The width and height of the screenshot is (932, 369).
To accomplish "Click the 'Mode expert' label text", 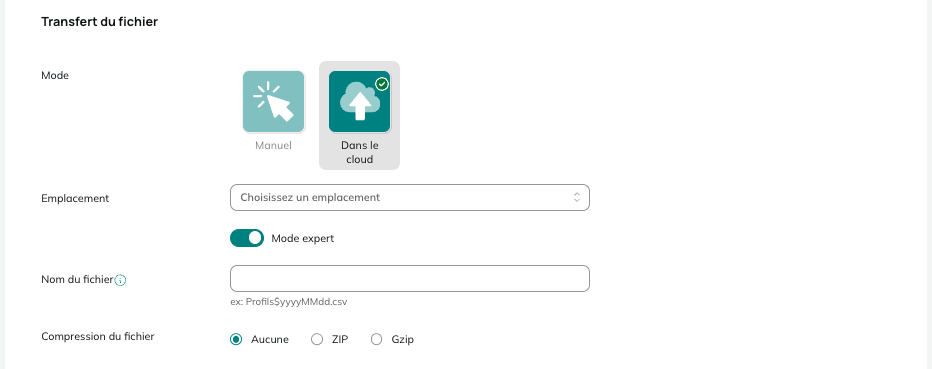I will (303, 238).
